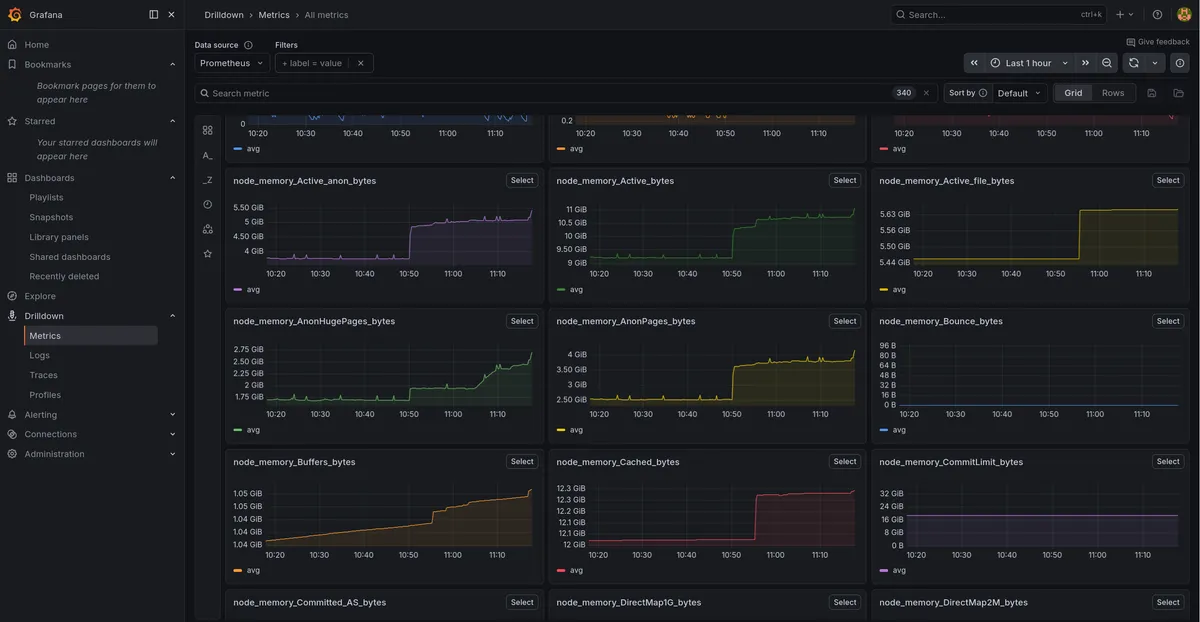Shift time range forward
The image size is (1200, 622).
[1085, 63]
